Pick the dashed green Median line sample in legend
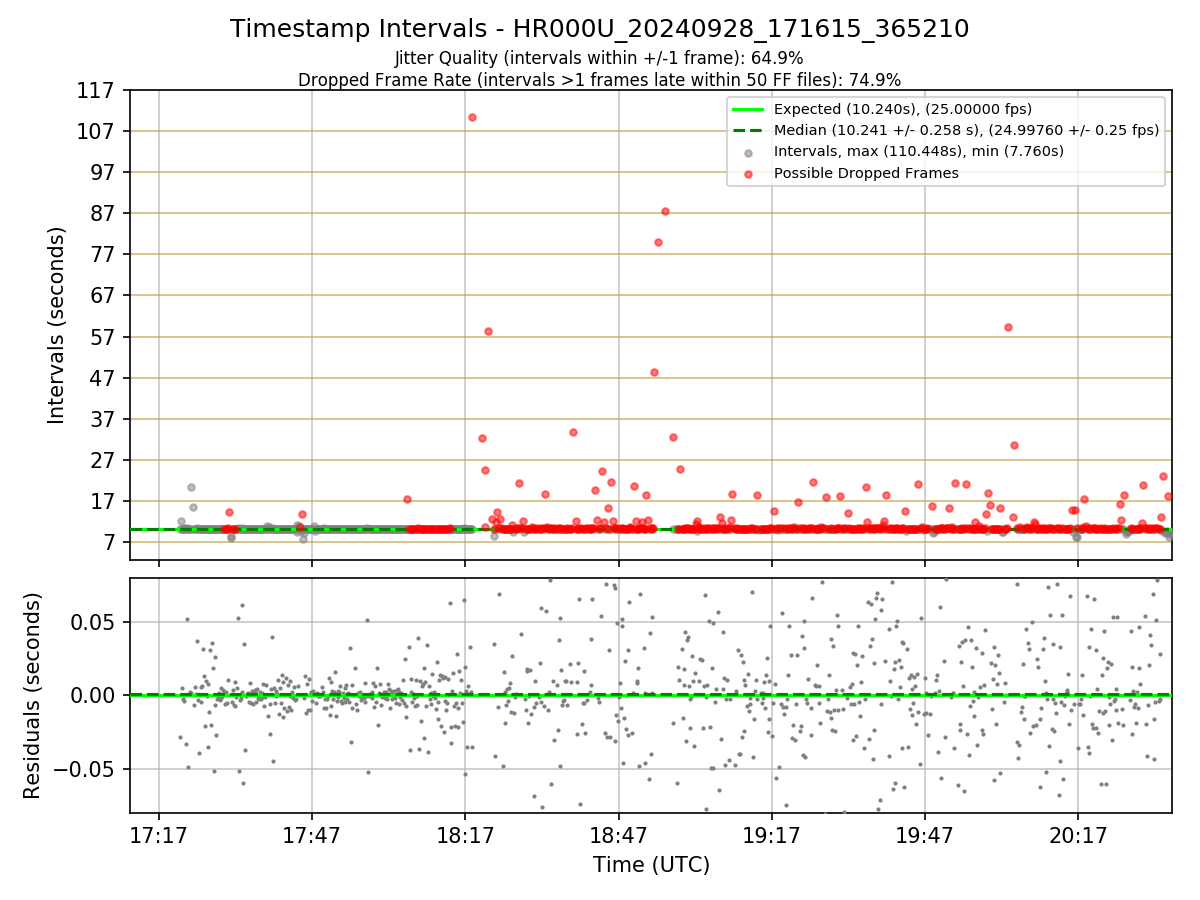This screenshot has height=900, width=1200. point(749,130)
